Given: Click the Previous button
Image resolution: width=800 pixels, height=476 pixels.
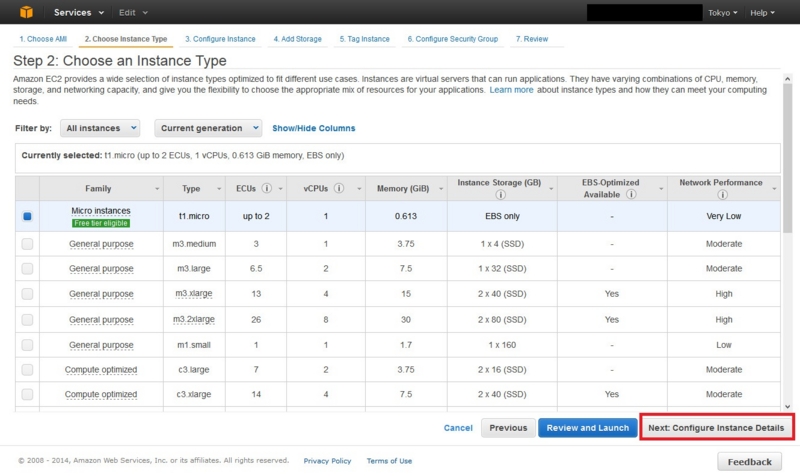Looking at the screenshot, I should 508,428.
